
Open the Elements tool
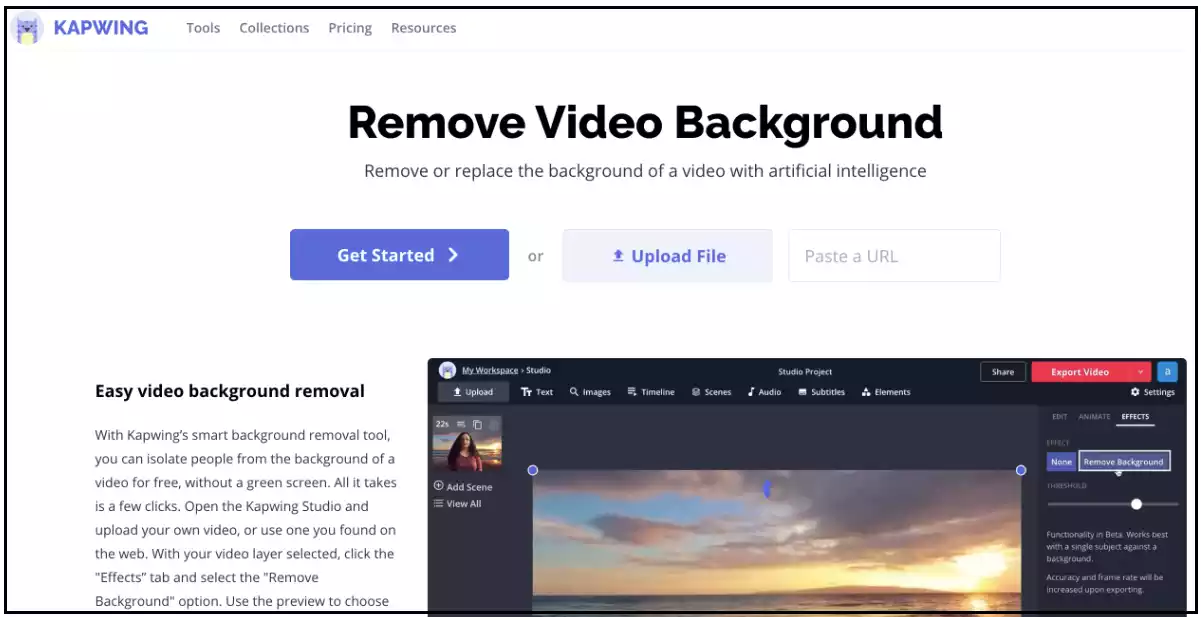(886, 392)
